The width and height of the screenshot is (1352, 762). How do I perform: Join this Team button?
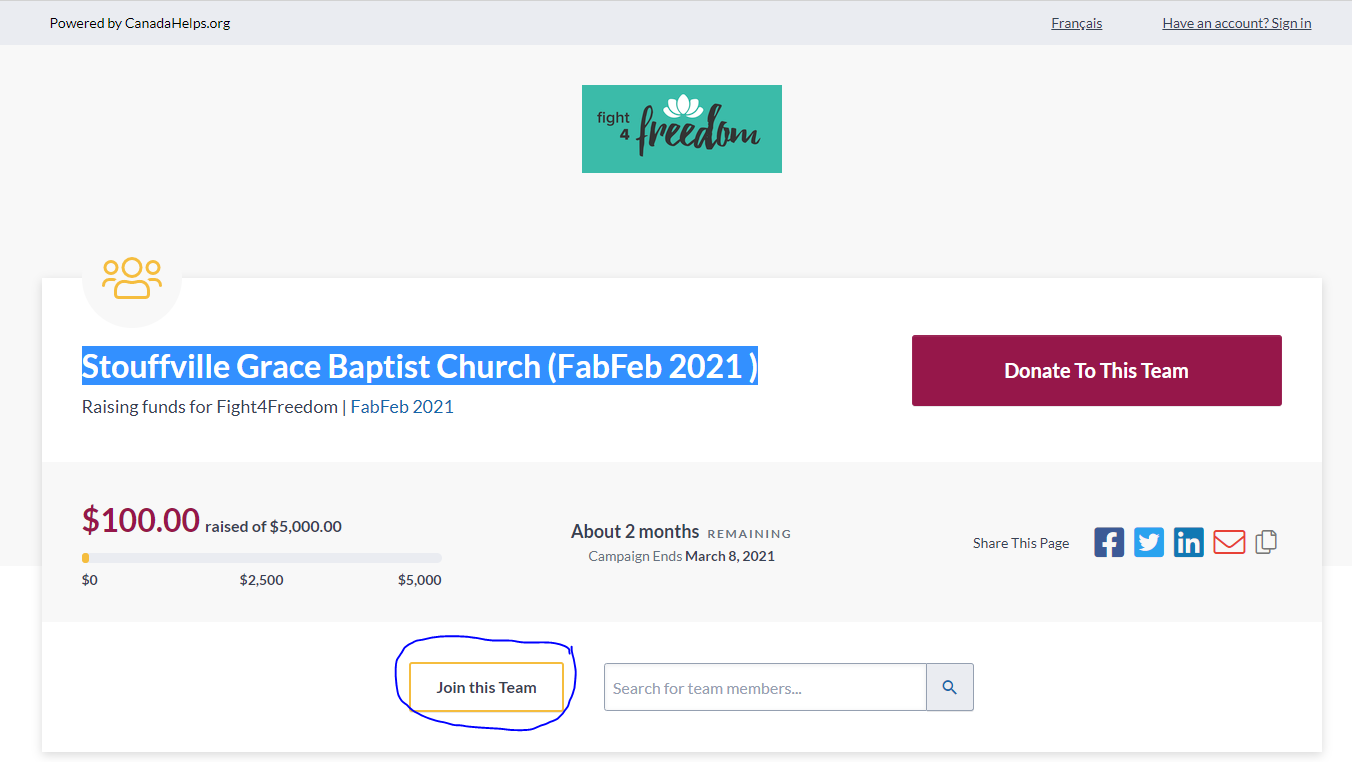(x=486, y=687)
